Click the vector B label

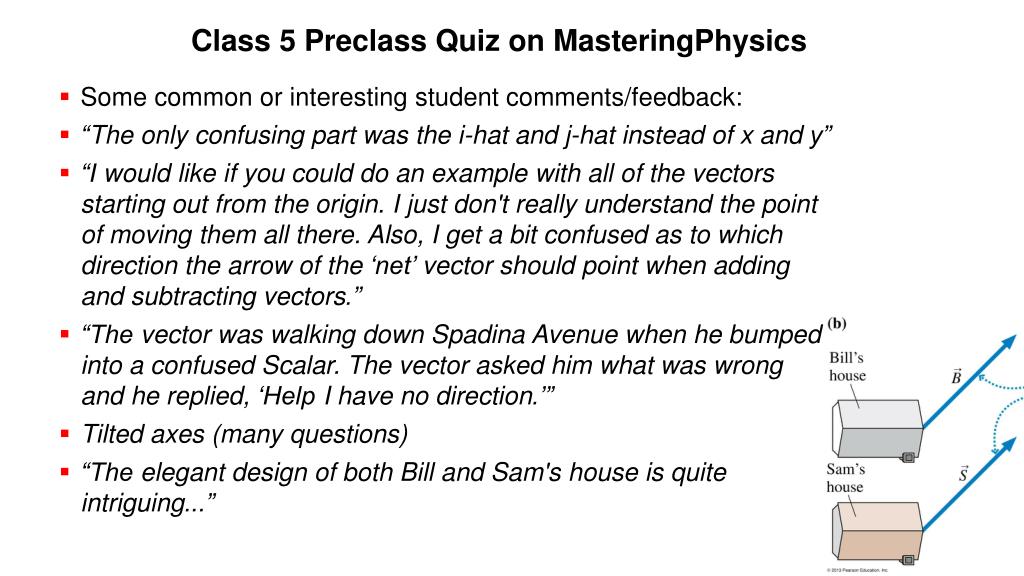click(956, 377)
